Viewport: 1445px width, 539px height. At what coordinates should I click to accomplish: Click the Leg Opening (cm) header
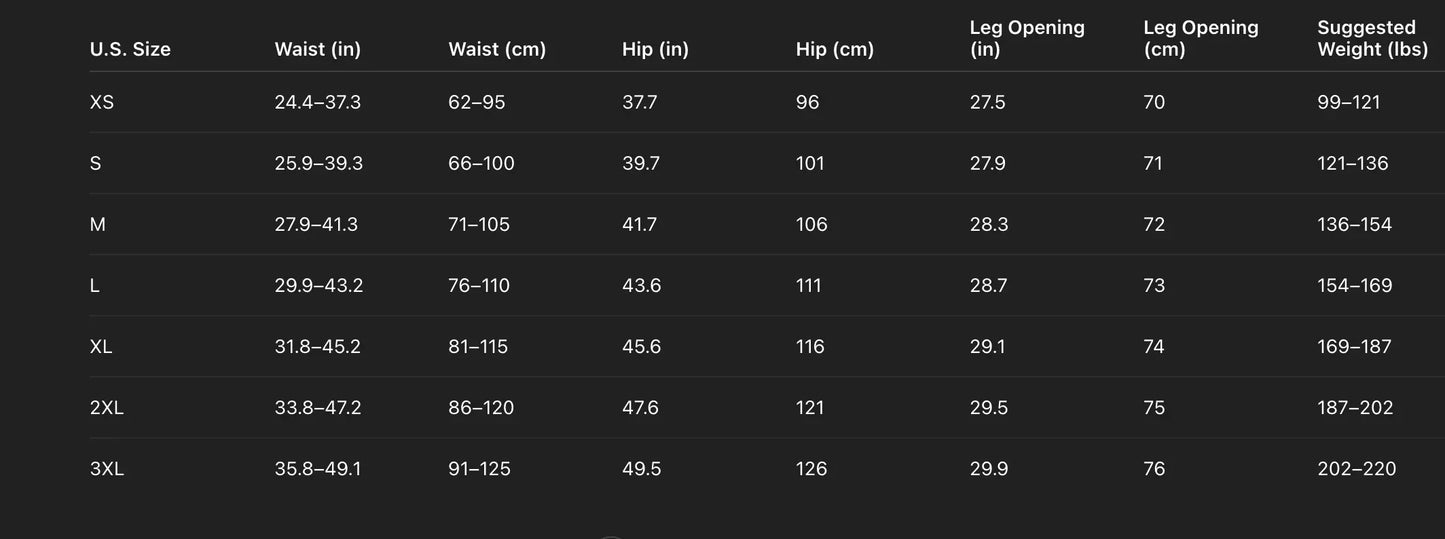[x=1200, y=38]
